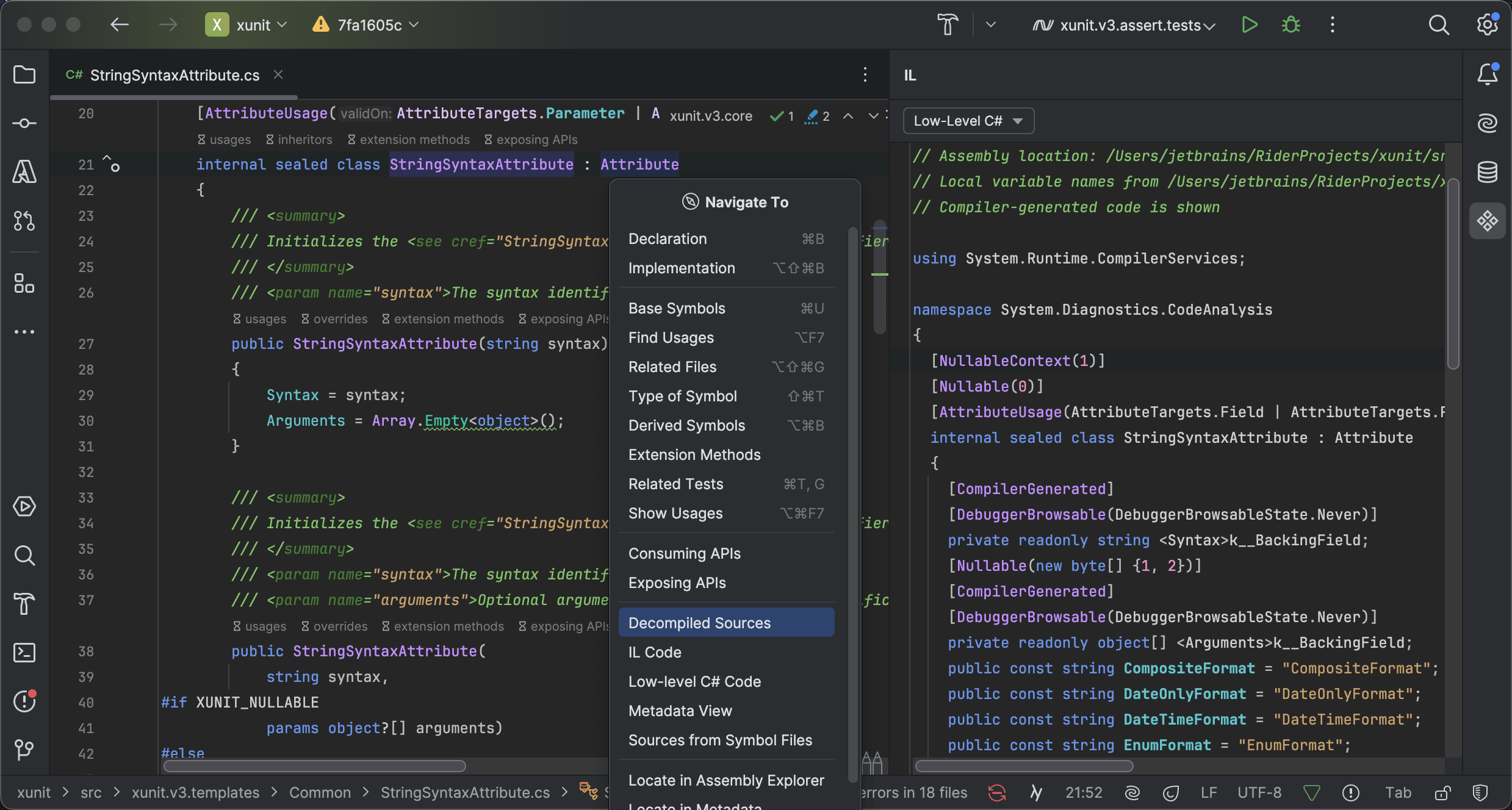Click the UTF-8 encoding status button
This screenshot has height=810, width=1512.
(1259, 793)
